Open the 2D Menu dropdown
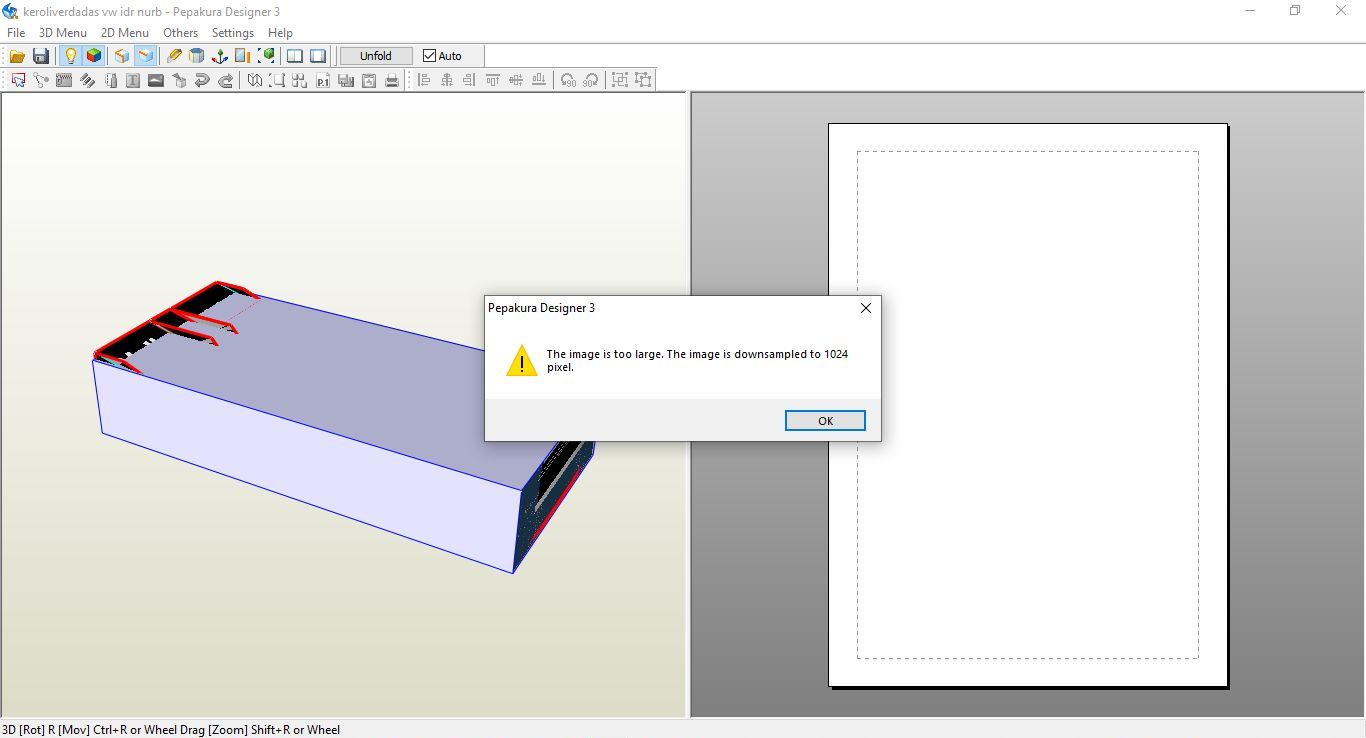The width and height of the screenshot is (1366, 738). [125, 32]
